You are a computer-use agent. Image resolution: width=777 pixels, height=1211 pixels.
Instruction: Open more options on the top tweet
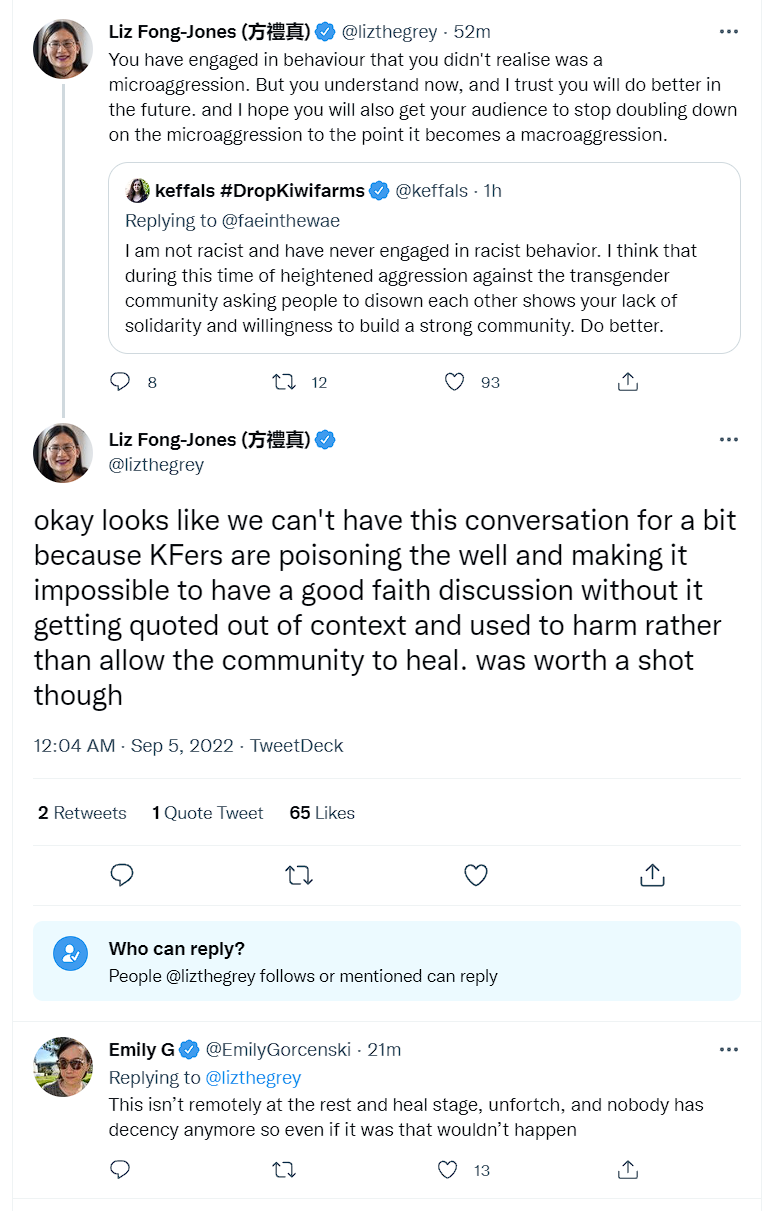[x=729, y=32]
